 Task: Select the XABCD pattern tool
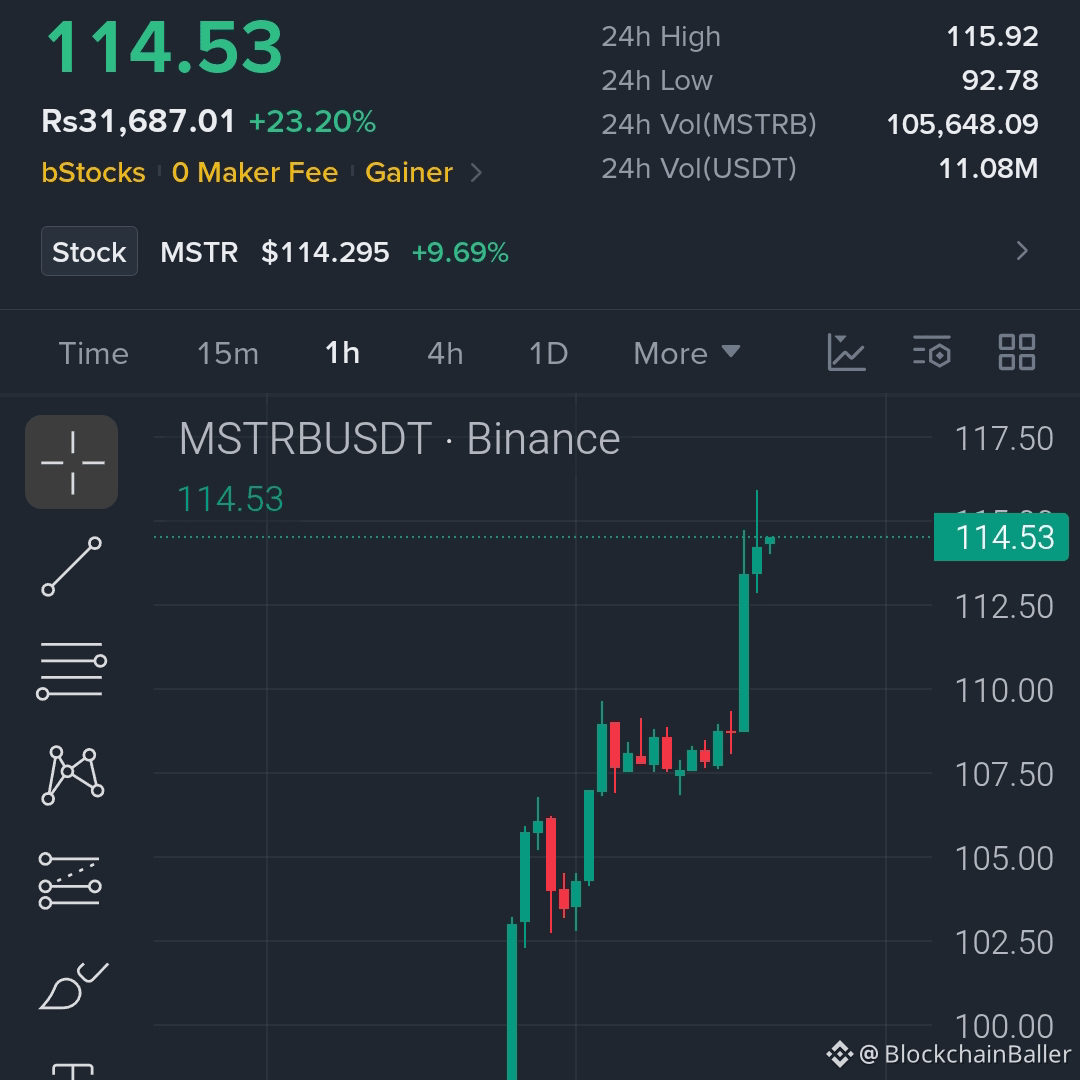point(72,776)
